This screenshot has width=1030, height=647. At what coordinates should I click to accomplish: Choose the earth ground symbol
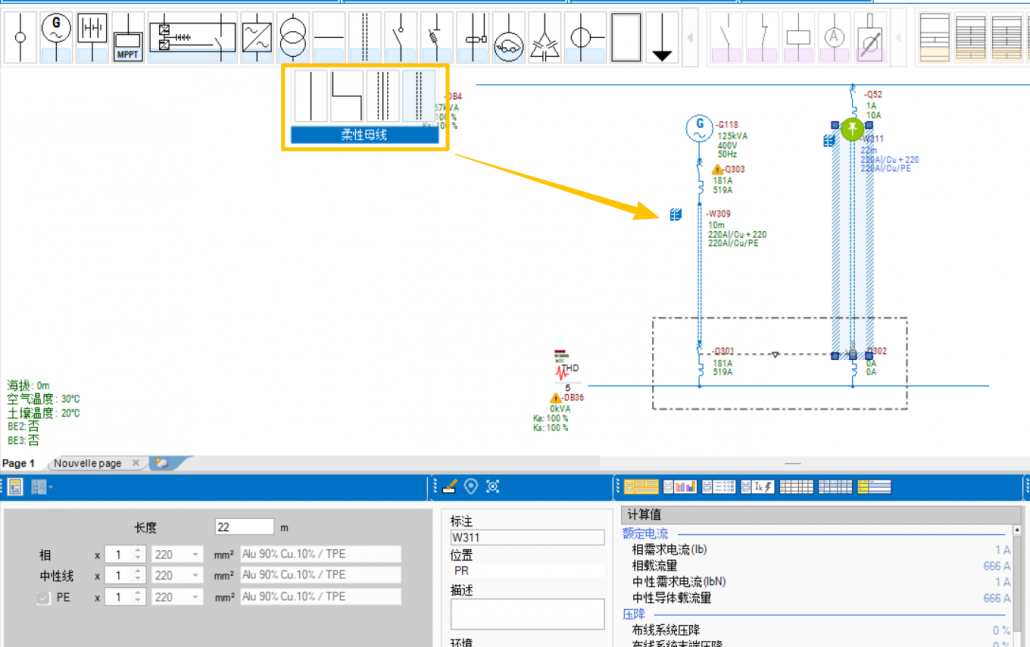click(659, 38)
